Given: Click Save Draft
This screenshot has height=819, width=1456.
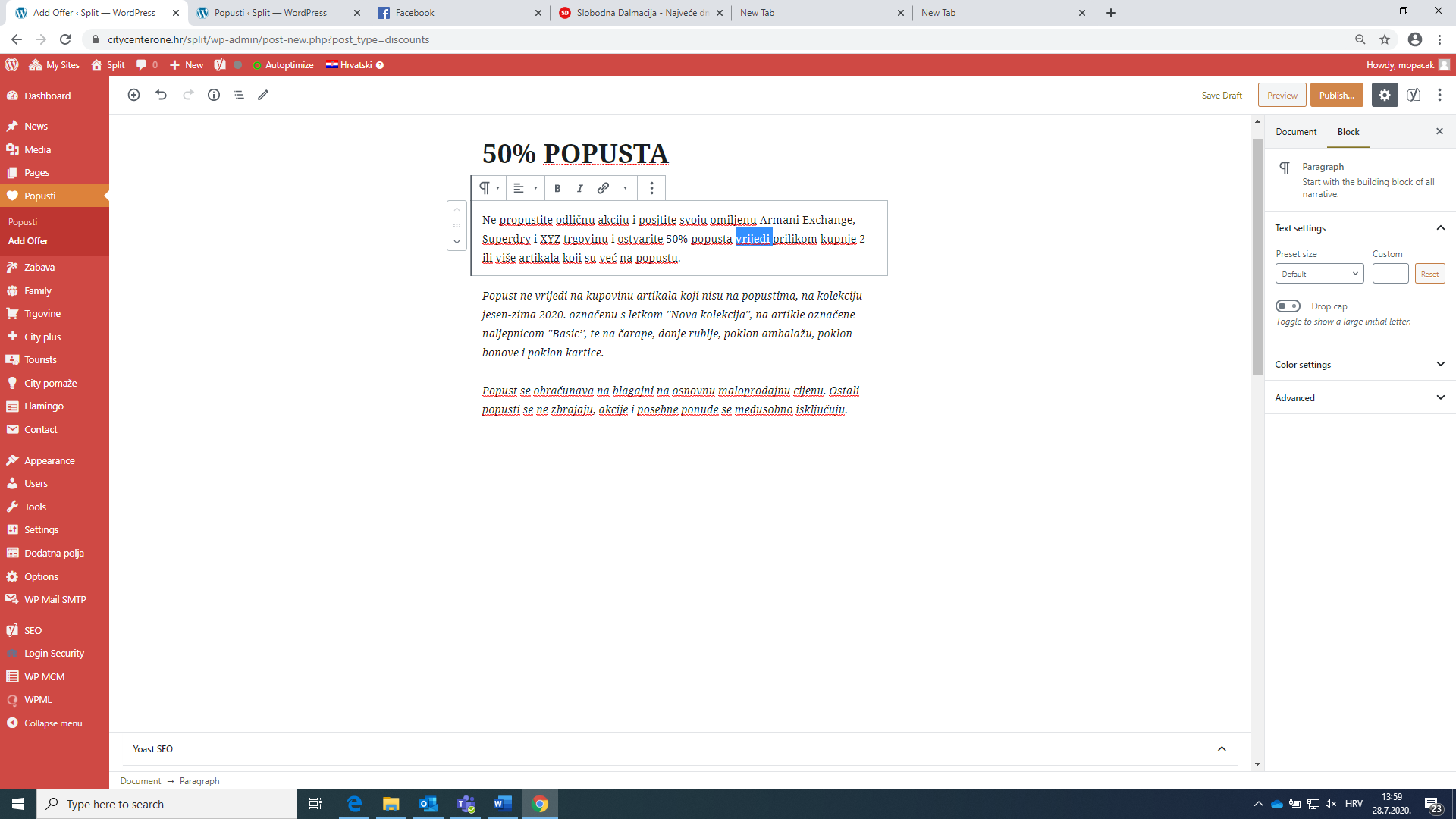Looking at the screenshot, I should pos(1222,96).
